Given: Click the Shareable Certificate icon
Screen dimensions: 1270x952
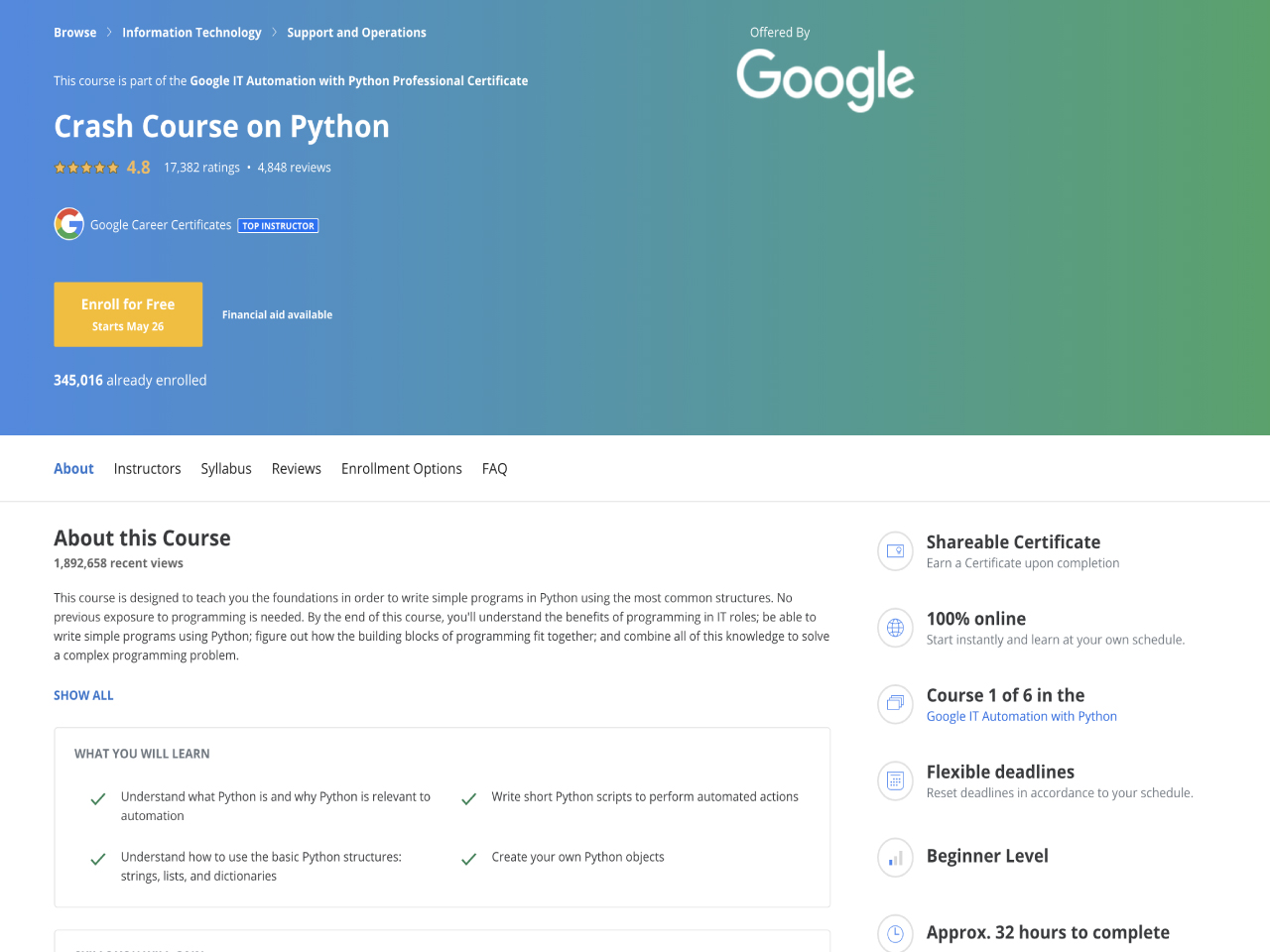Looking at the screenshot, I should click(x=895, y=551).
